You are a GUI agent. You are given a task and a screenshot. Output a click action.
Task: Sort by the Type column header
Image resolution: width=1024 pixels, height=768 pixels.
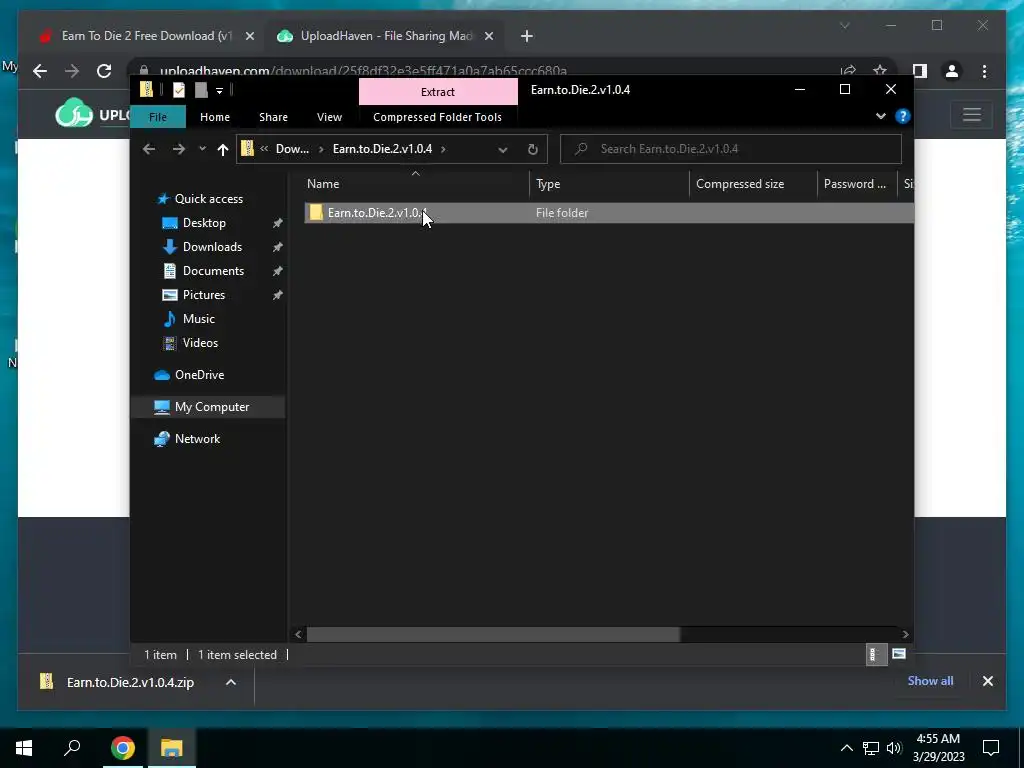tap(609, 184)
